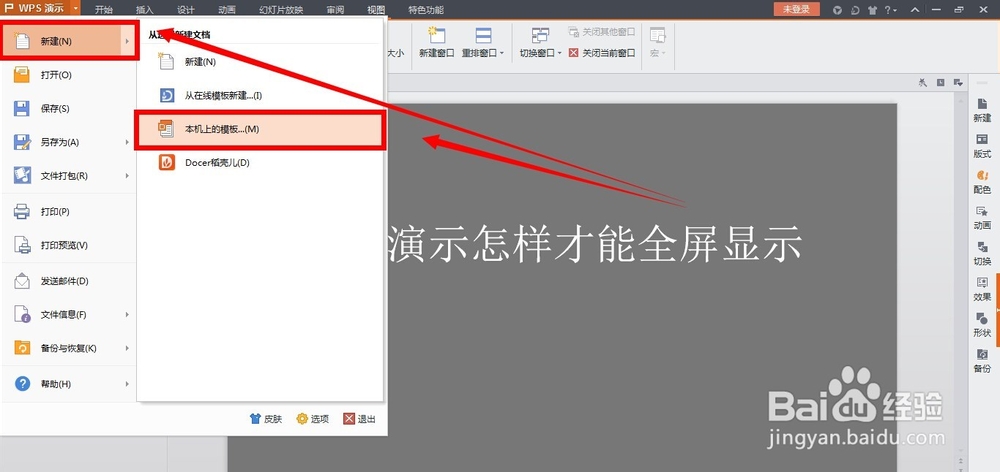Click the 退出 exit button
This screenshot has height=472, width=1000.
360,419
